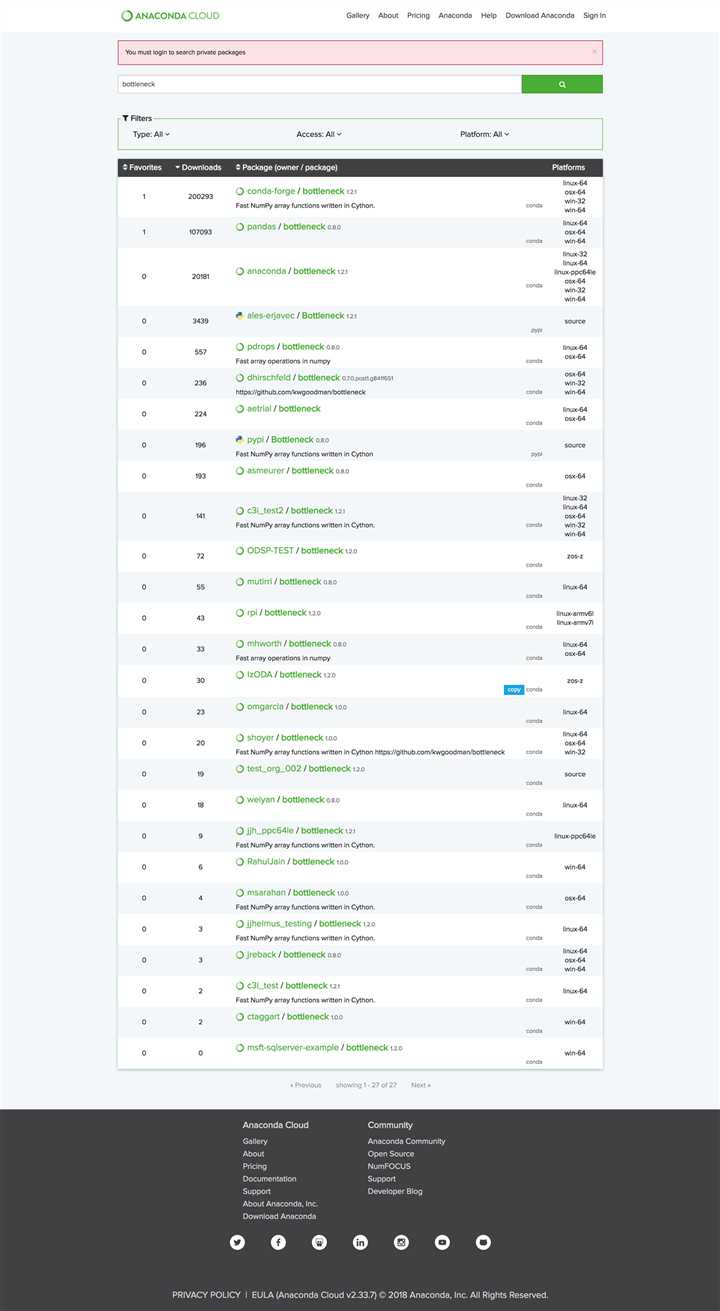This screenshot has width=720, height=1311.
Task: Expand the Access filter dropdown
Action: click(x=319, y=134)
